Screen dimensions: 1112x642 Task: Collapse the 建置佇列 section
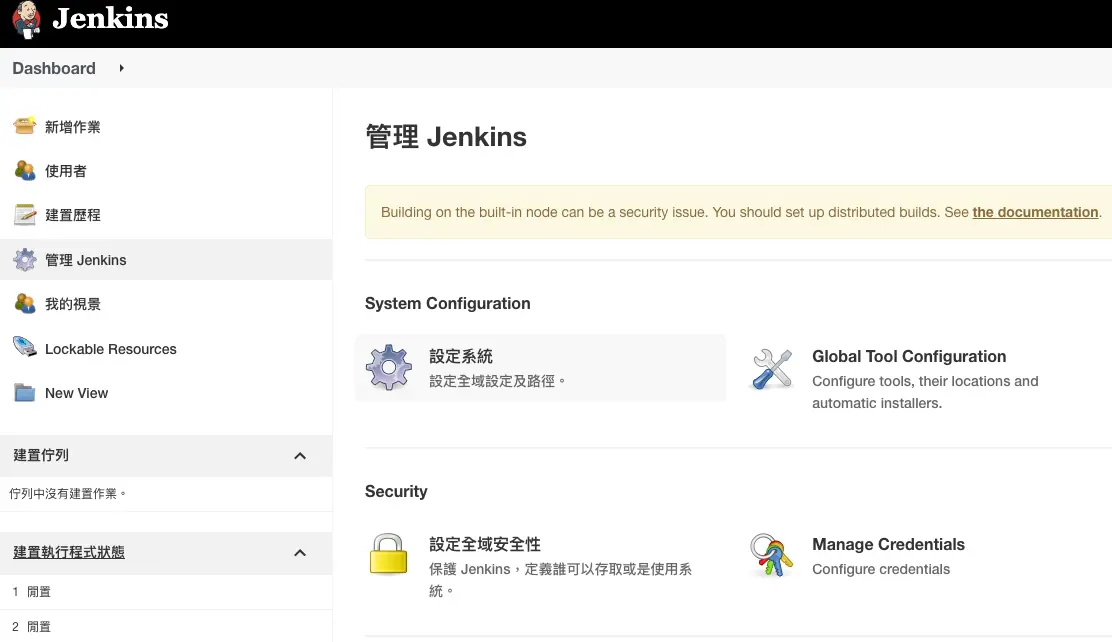(x=299, y=454)
